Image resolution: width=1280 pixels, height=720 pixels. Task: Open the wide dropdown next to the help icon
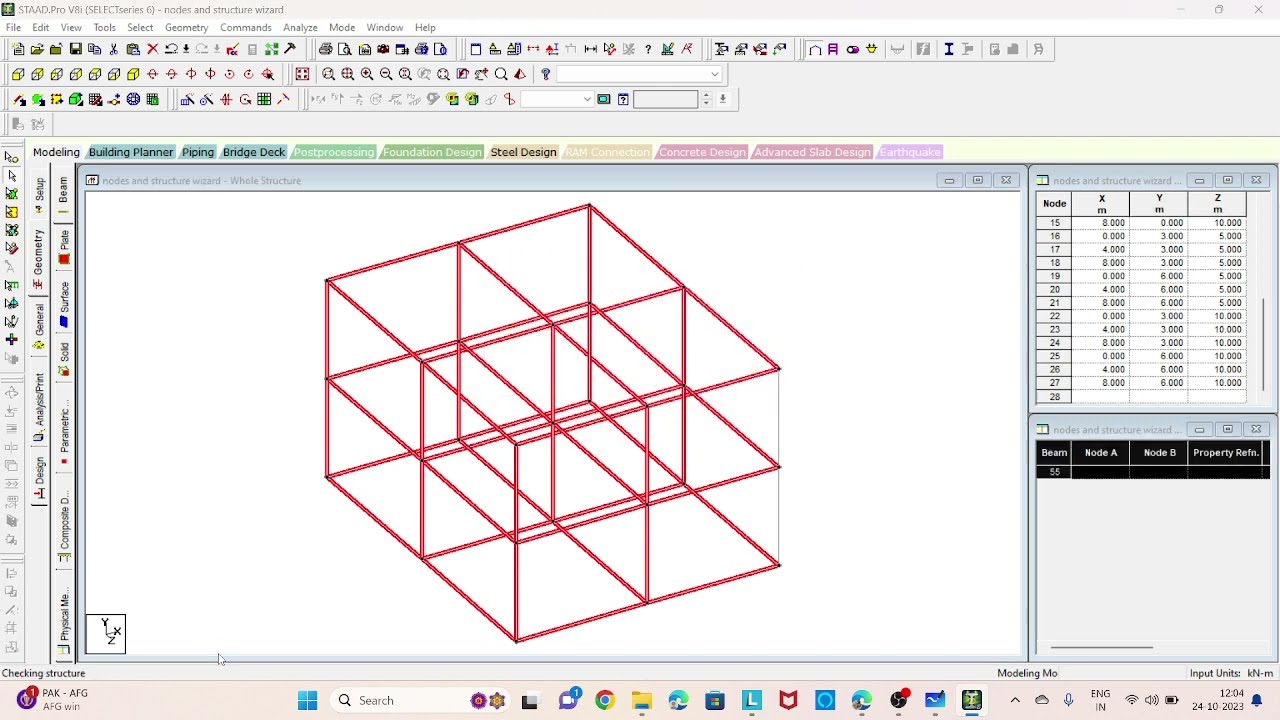(x=639, y=74)
